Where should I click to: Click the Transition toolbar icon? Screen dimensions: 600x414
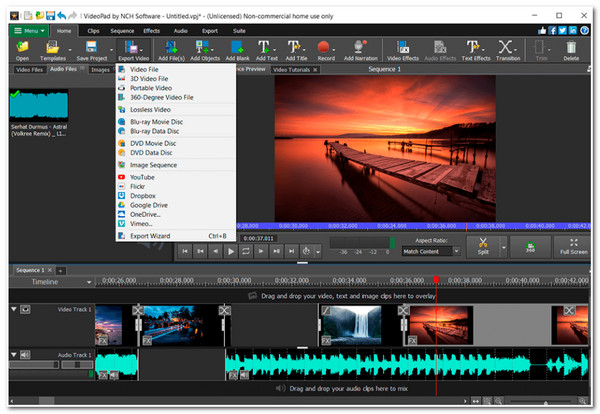point(508,51)
